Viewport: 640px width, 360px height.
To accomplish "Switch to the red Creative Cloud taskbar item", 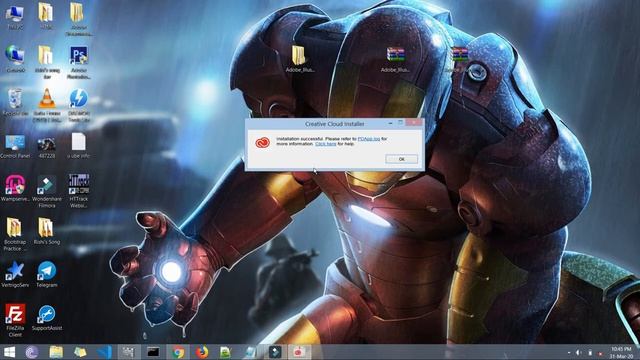I will pyautogui.click(x=300, y=352).
